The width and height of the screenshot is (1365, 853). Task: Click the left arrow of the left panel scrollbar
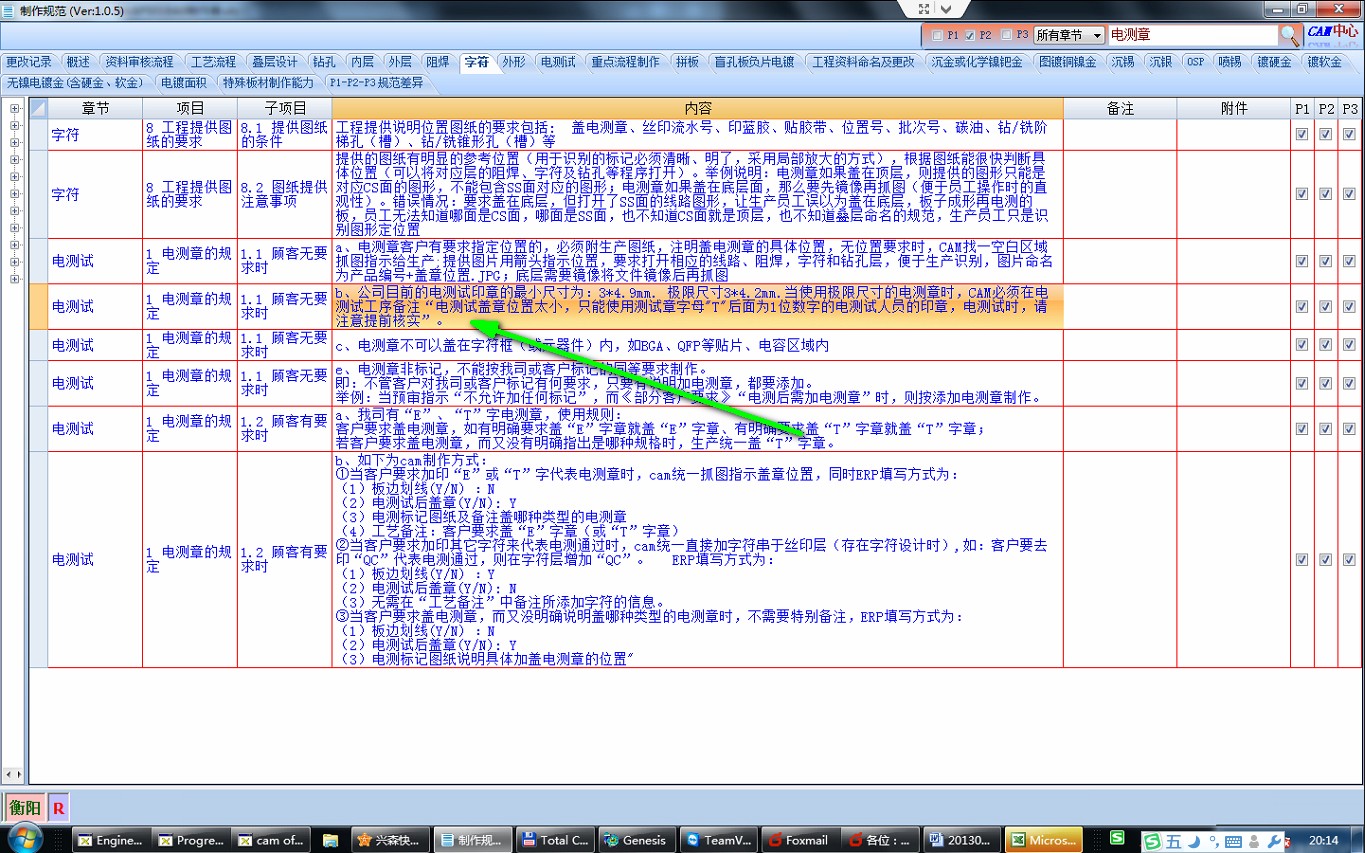pyautogui.click(x=8, y=775)
